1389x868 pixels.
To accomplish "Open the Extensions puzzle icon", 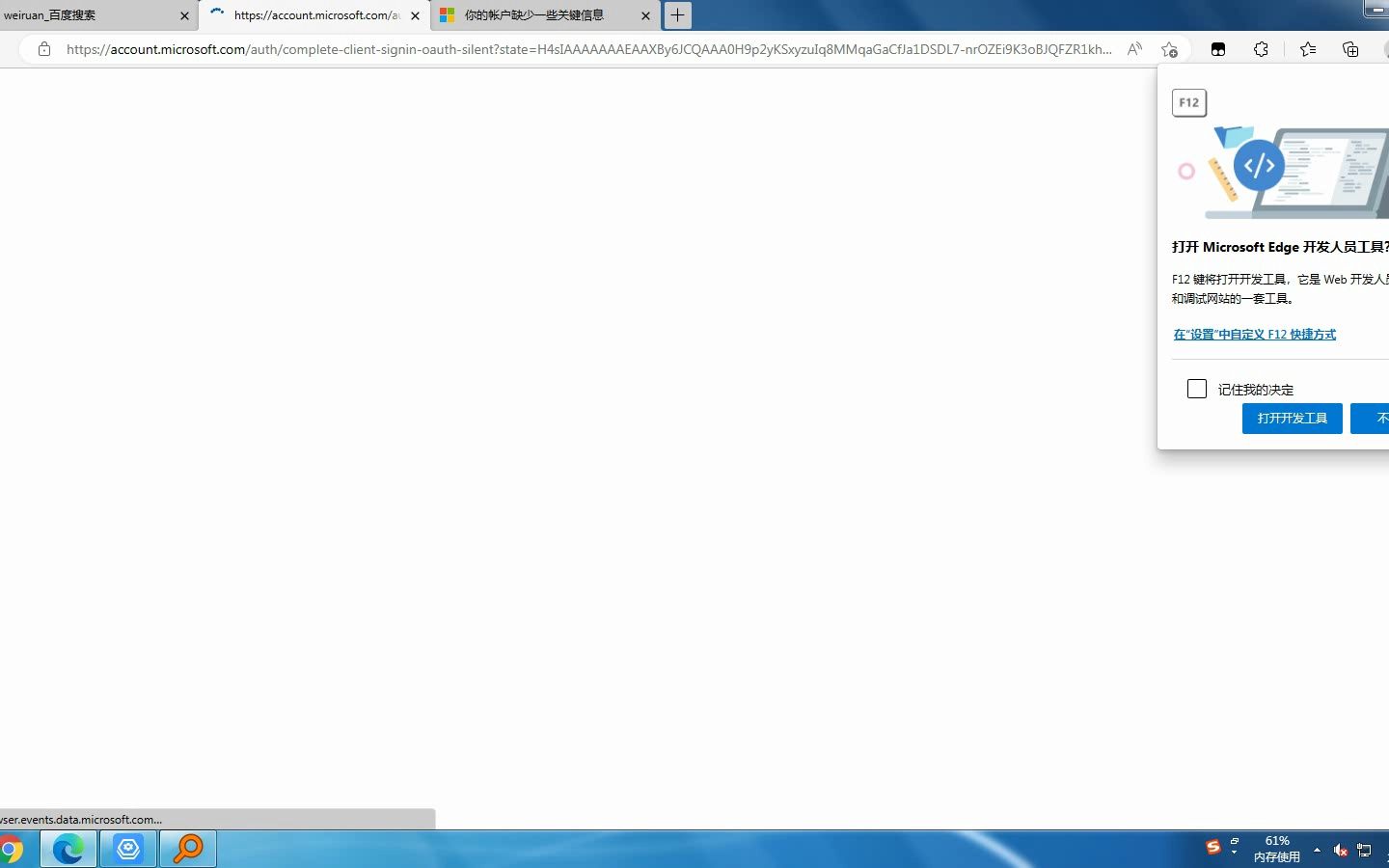I will click(1261, 49).
